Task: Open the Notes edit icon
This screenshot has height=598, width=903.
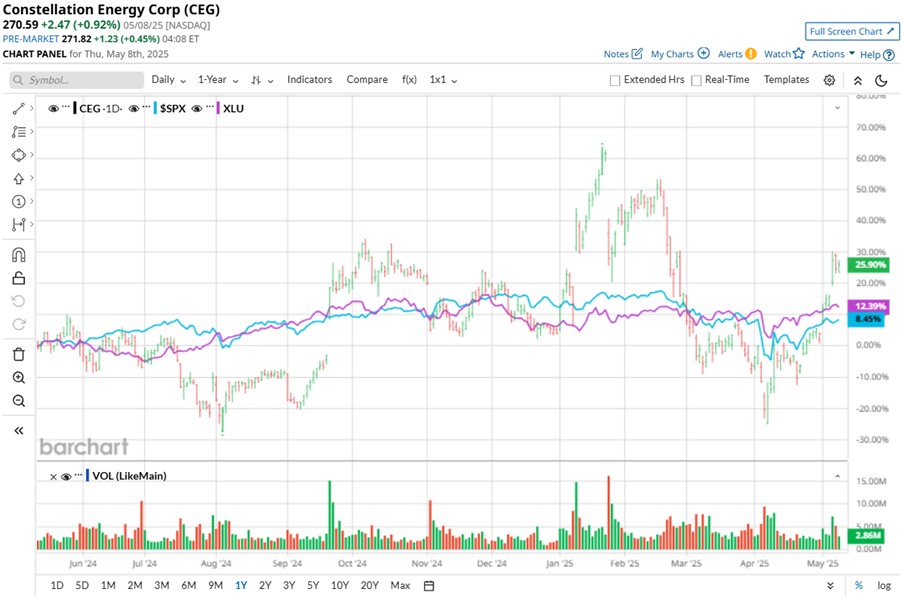Action: 637,54
